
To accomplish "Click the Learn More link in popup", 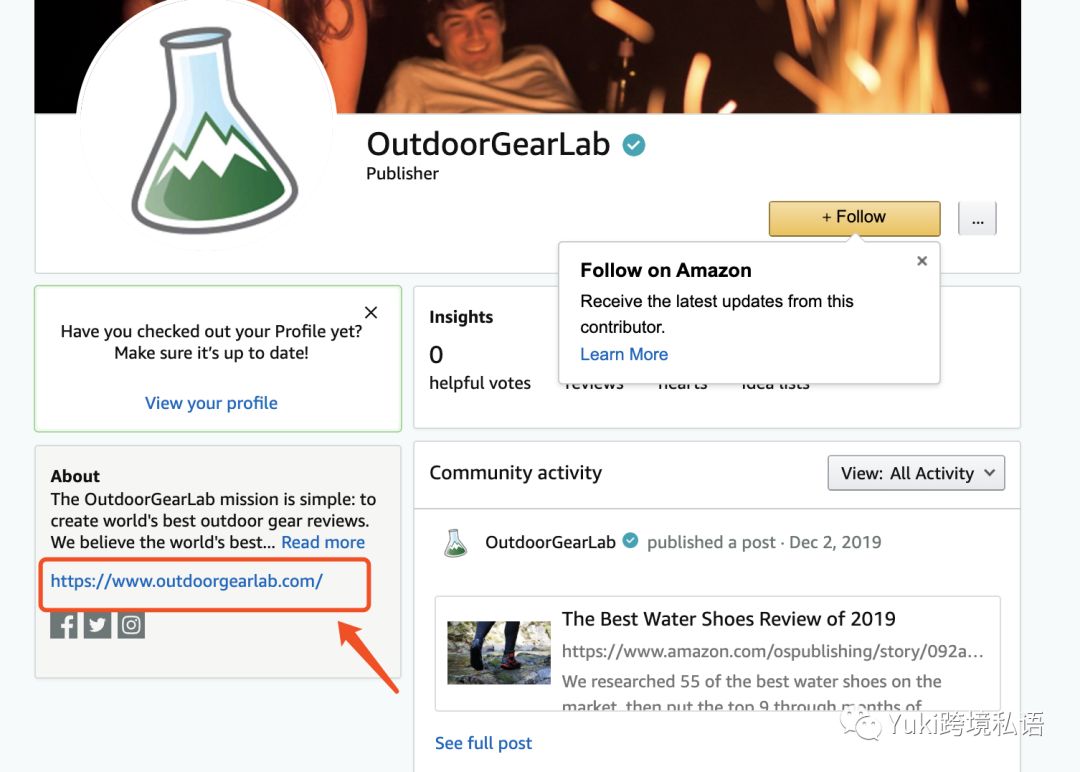I will (x=624, y=354).
